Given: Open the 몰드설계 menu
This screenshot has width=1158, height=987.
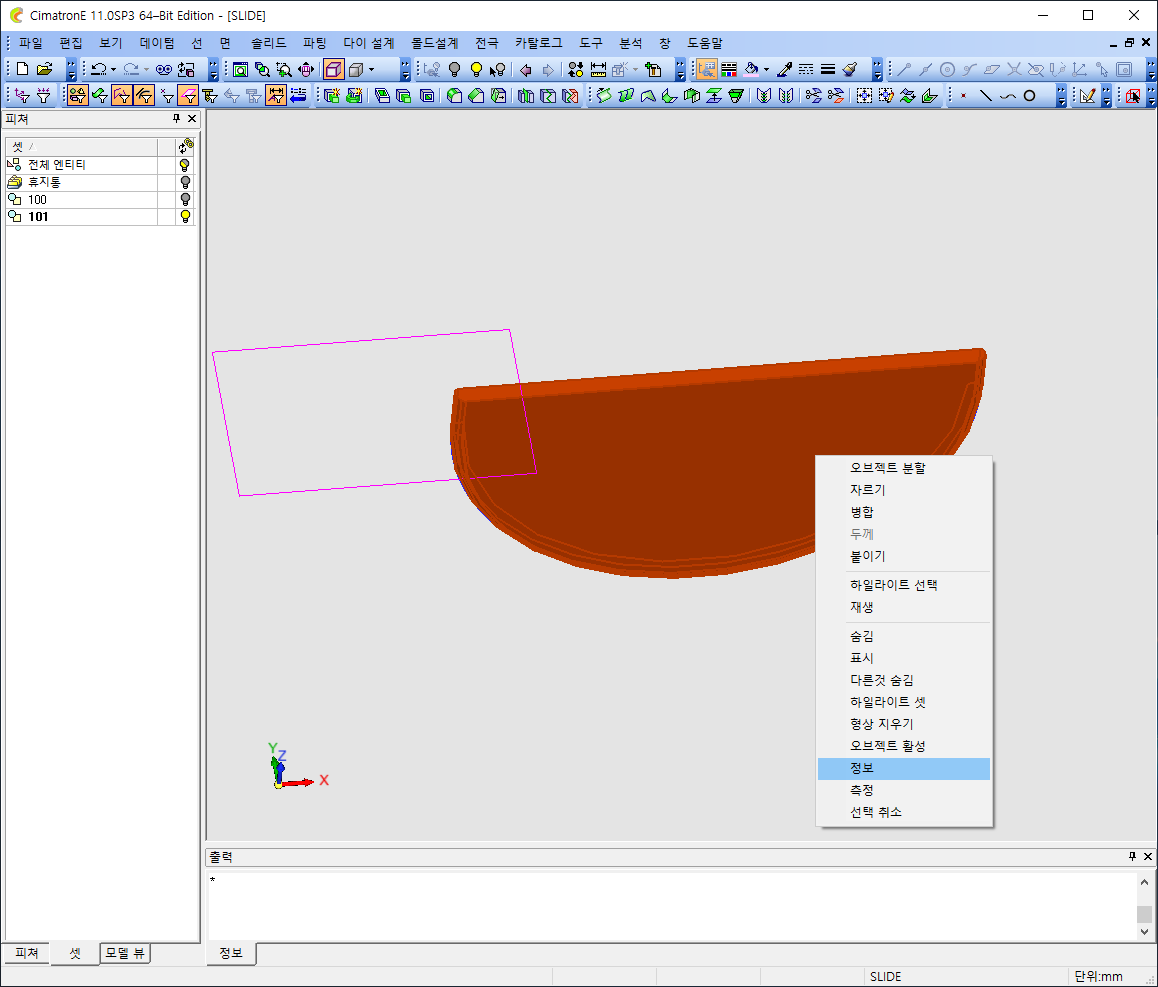Looking at the screenshot, I should click(x=434, y=44).
